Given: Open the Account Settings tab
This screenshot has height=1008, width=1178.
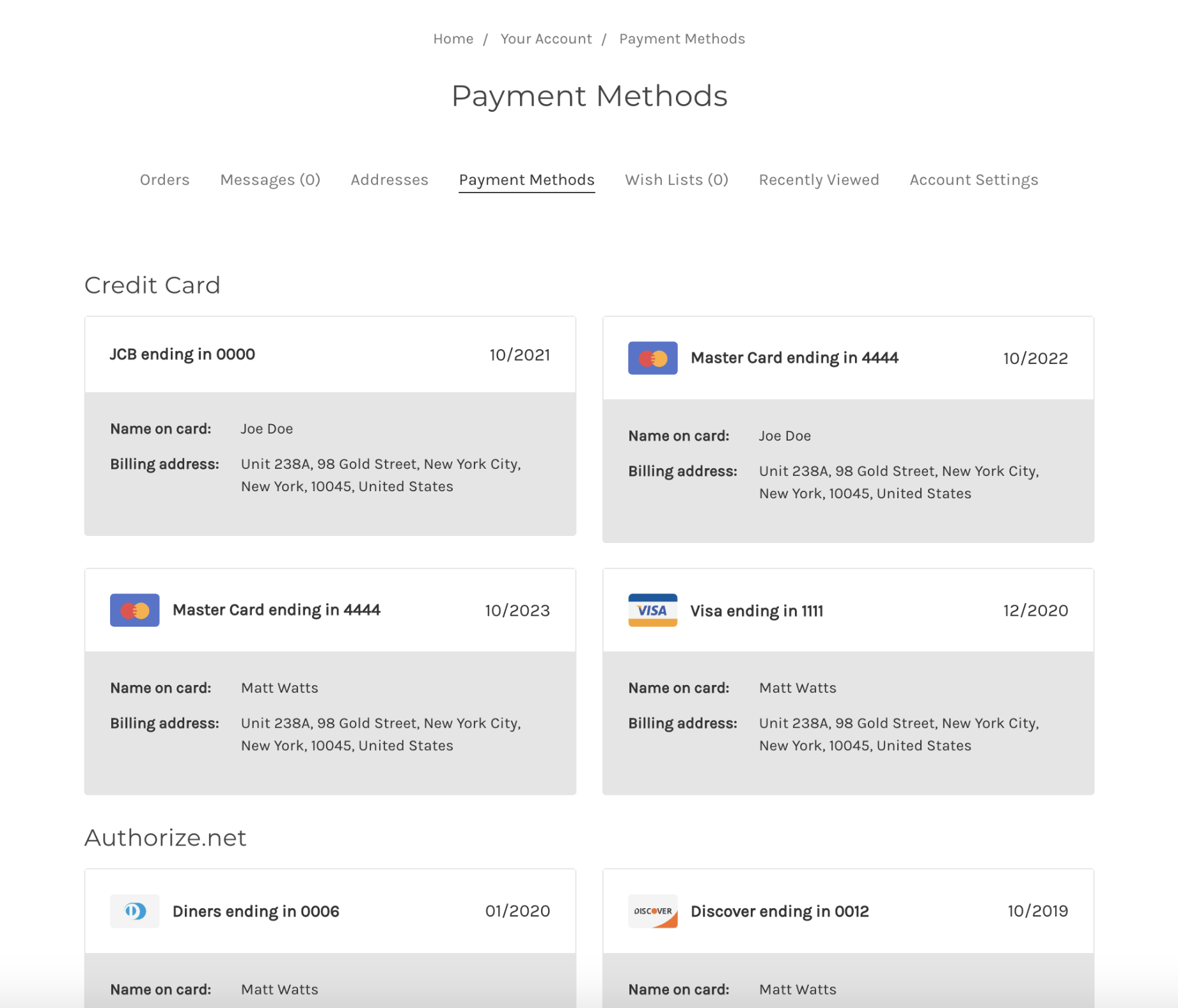Looking at the screenshot, I should [x=973, y=180].
